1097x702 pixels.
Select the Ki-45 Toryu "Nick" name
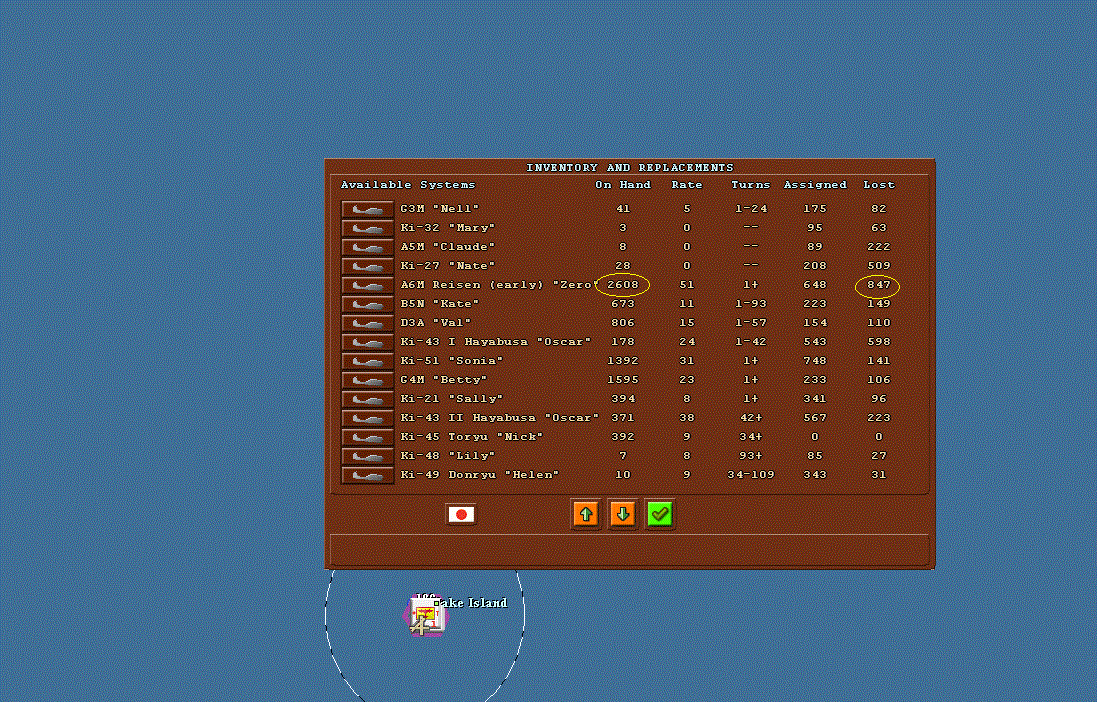[472, 436]
